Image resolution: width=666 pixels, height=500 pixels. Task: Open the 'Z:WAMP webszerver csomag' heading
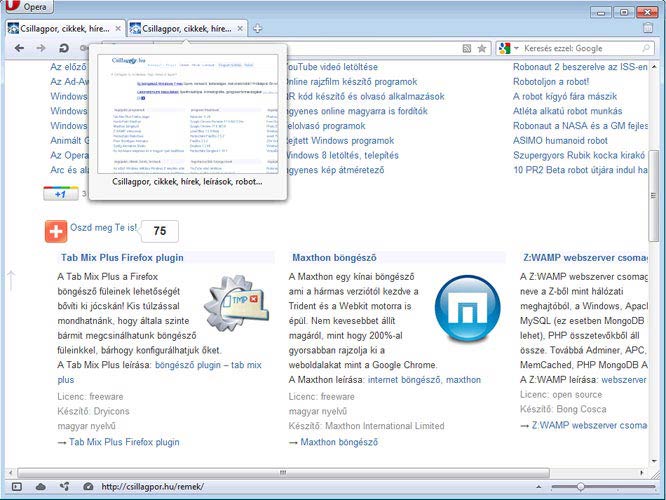tap(585, 257)
